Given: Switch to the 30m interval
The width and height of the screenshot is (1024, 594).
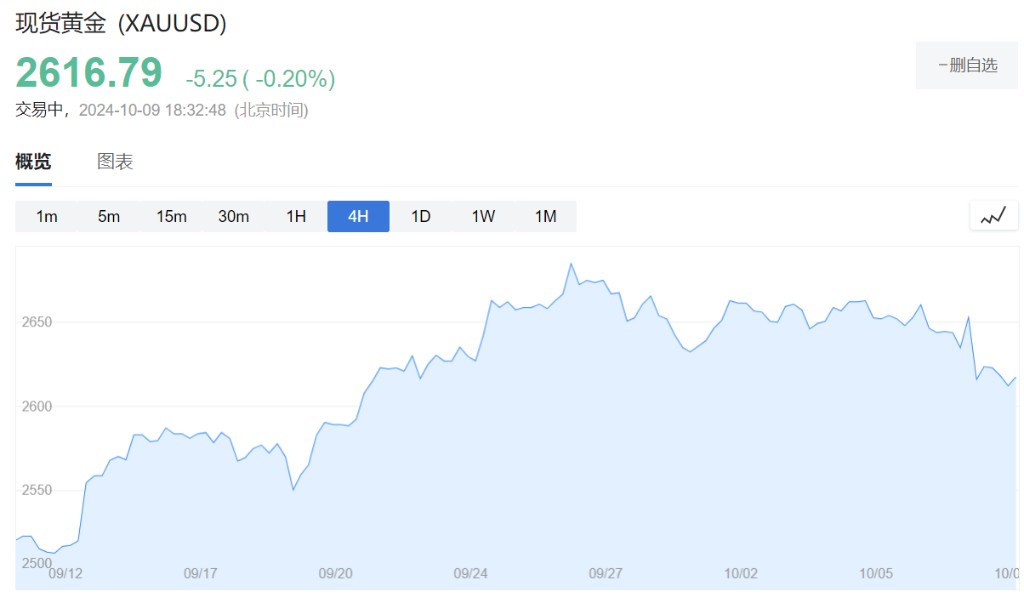Looking at the screenshot, I should 233,216.
